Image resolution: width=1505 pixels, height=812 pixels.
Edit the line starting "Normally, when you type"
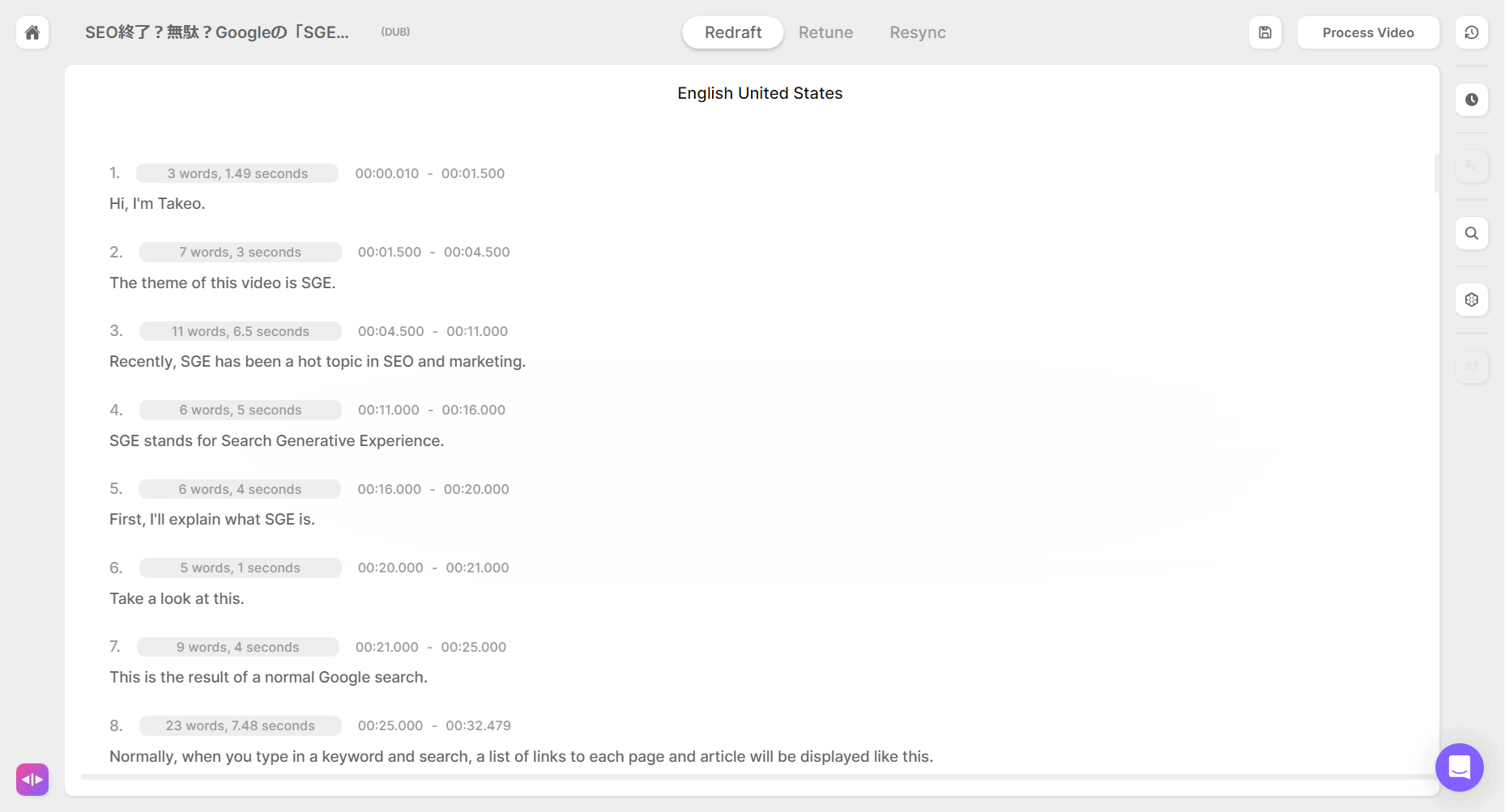(521, 756)
